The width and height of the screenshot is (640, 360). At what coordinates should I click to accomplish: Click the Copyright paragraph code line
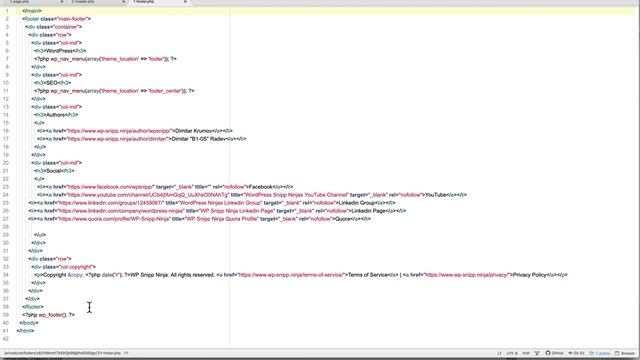click(301, 275)
